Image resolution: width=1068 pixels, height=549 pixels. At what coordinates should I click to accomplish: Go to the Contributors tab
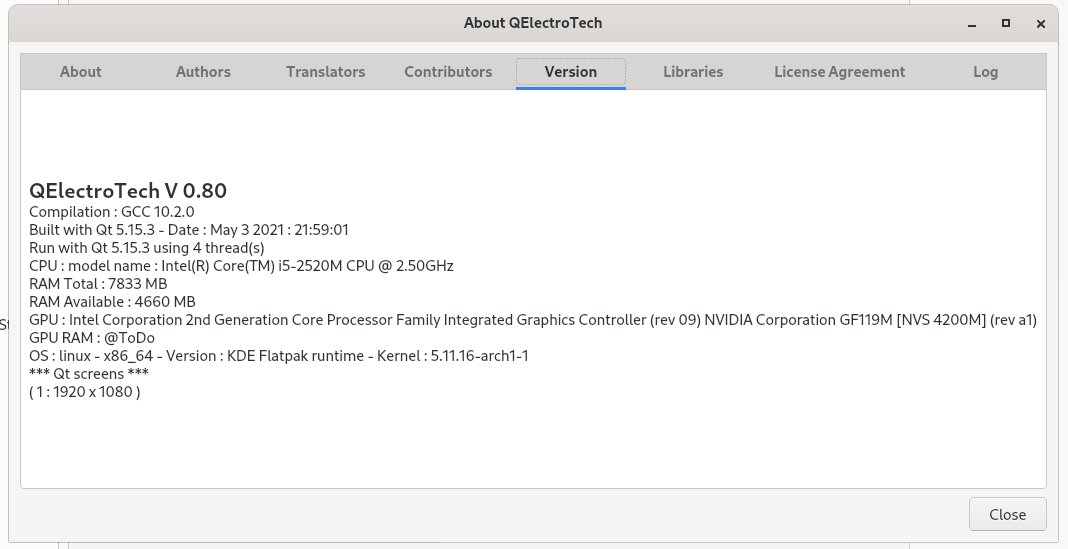click(x=448, y=72)
